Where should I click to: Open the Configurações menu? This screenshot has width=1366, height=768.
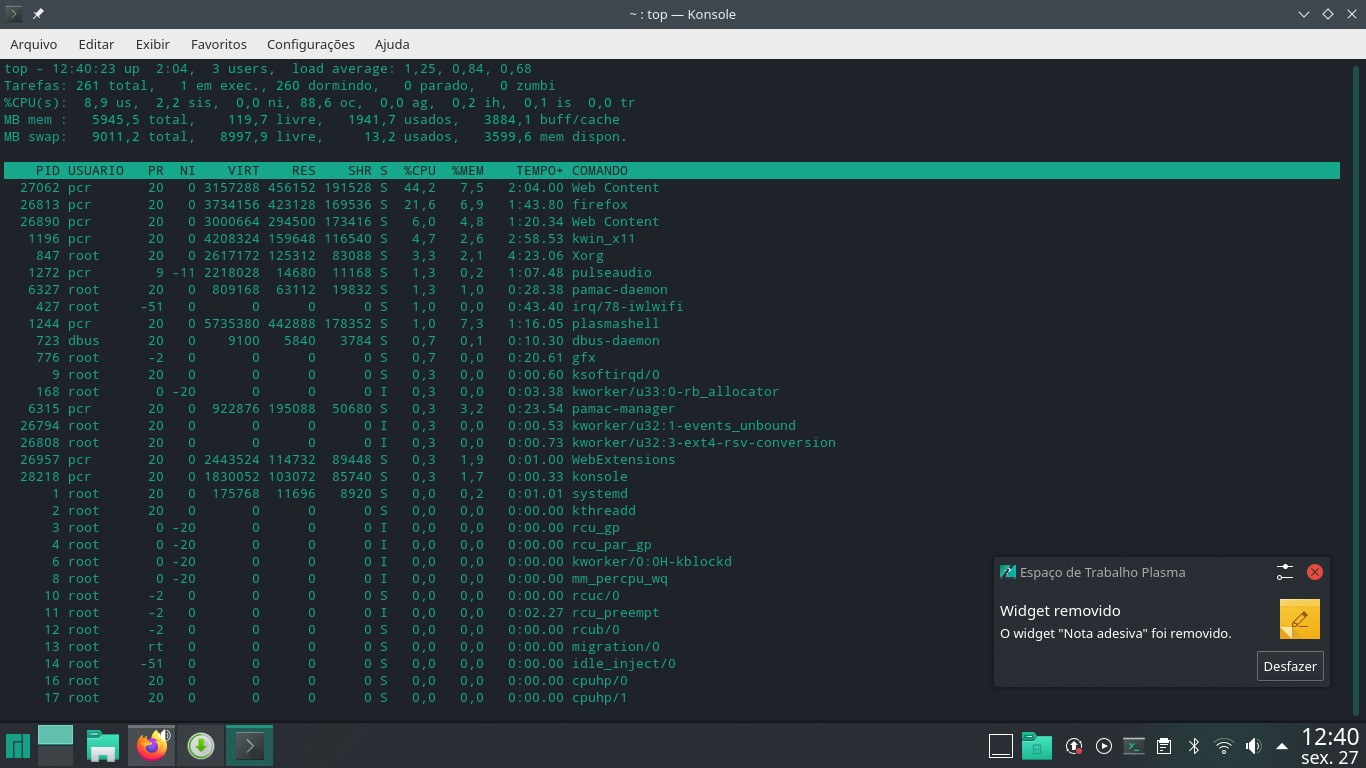[311, 44]
